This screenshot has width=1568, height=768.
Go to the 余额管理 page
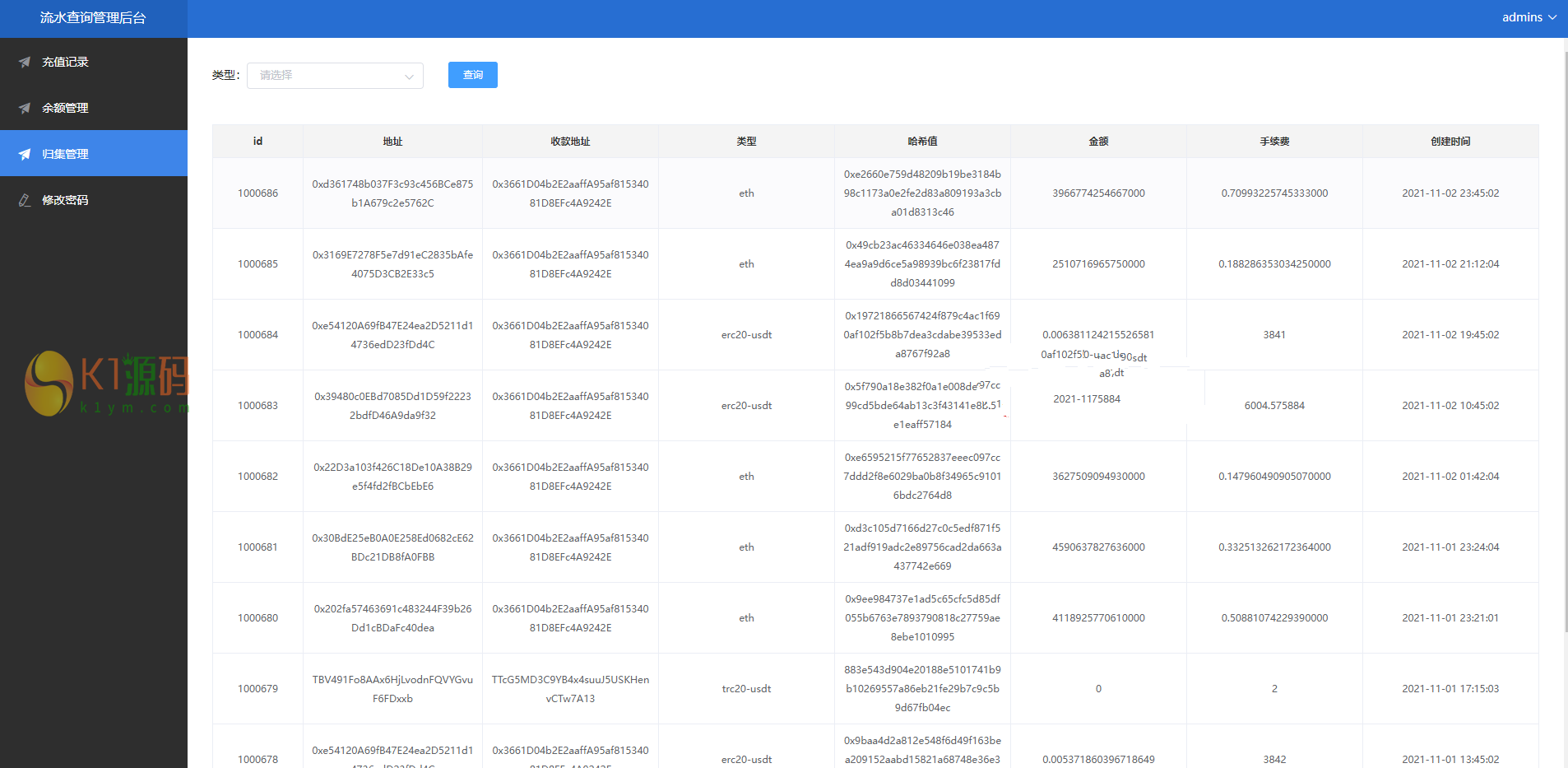point(65,108)
